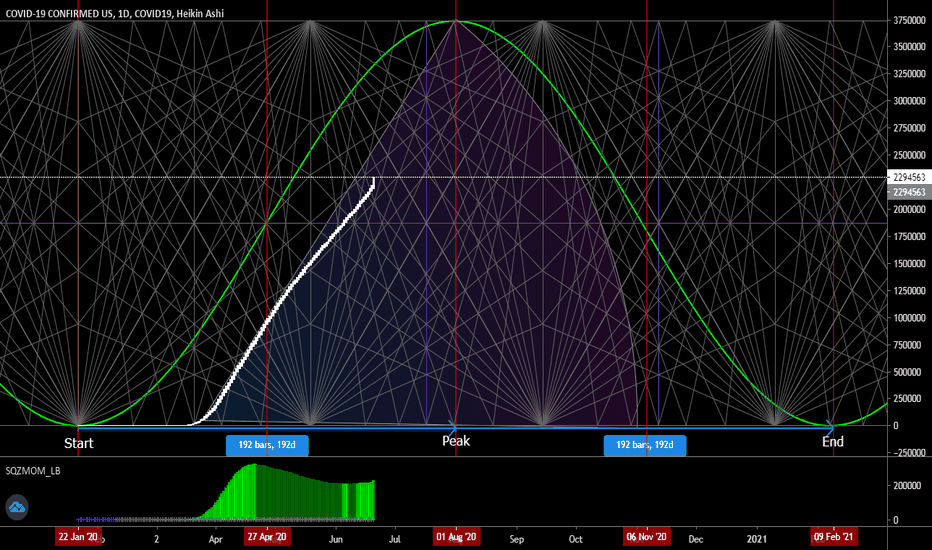Select the left 192 bars, 192d date range label
Screen dimensions: 932x550
[267, 445]
